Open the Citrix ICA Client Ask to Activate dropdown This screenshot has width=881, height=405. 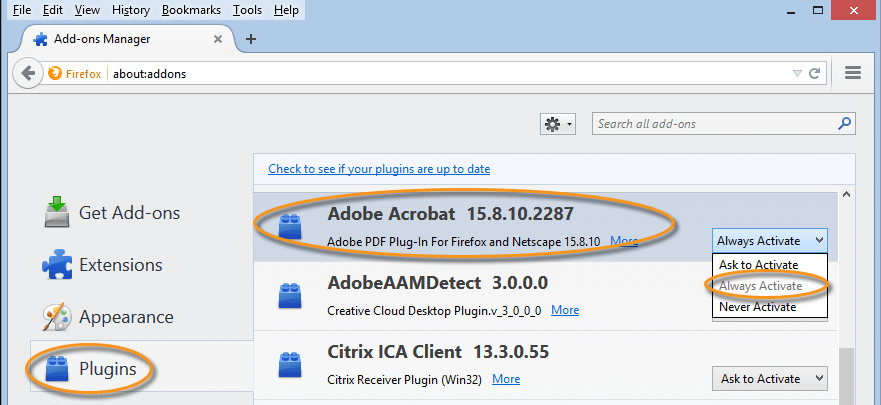pos(770,379)
